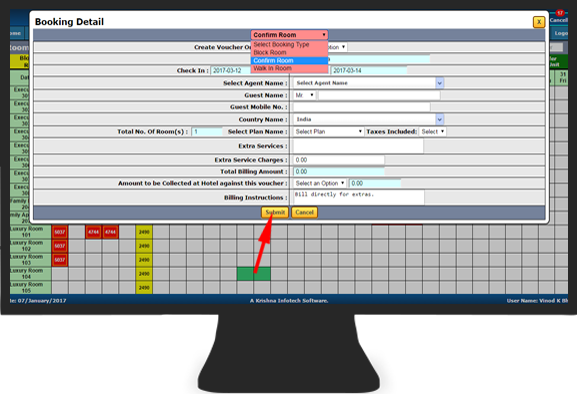Viewport: 577px width, 394px height.
Task: Open the Select an Option dropdown
Action: pos(320,183)
